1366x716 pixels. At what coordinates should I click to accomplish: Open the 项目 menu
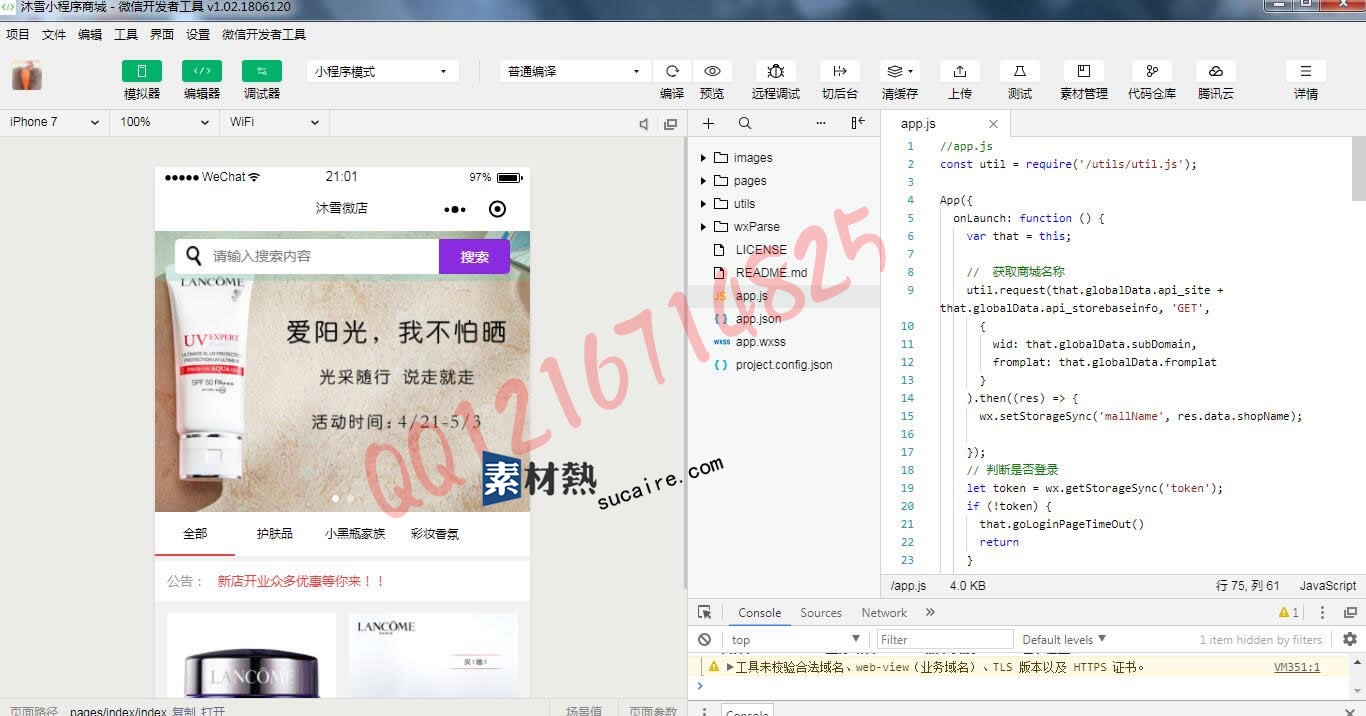point(18,34)
